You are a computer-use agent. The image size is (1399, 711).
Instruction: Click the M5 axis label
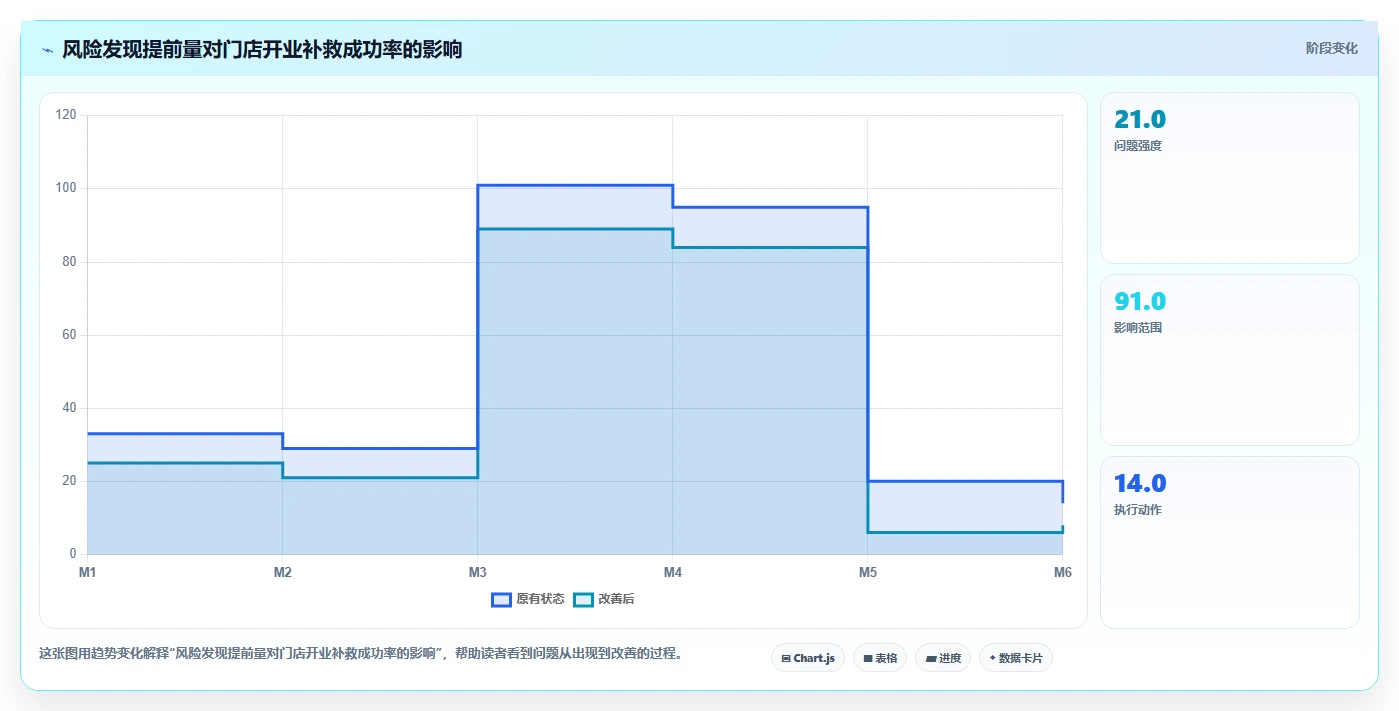click(867, 572)
